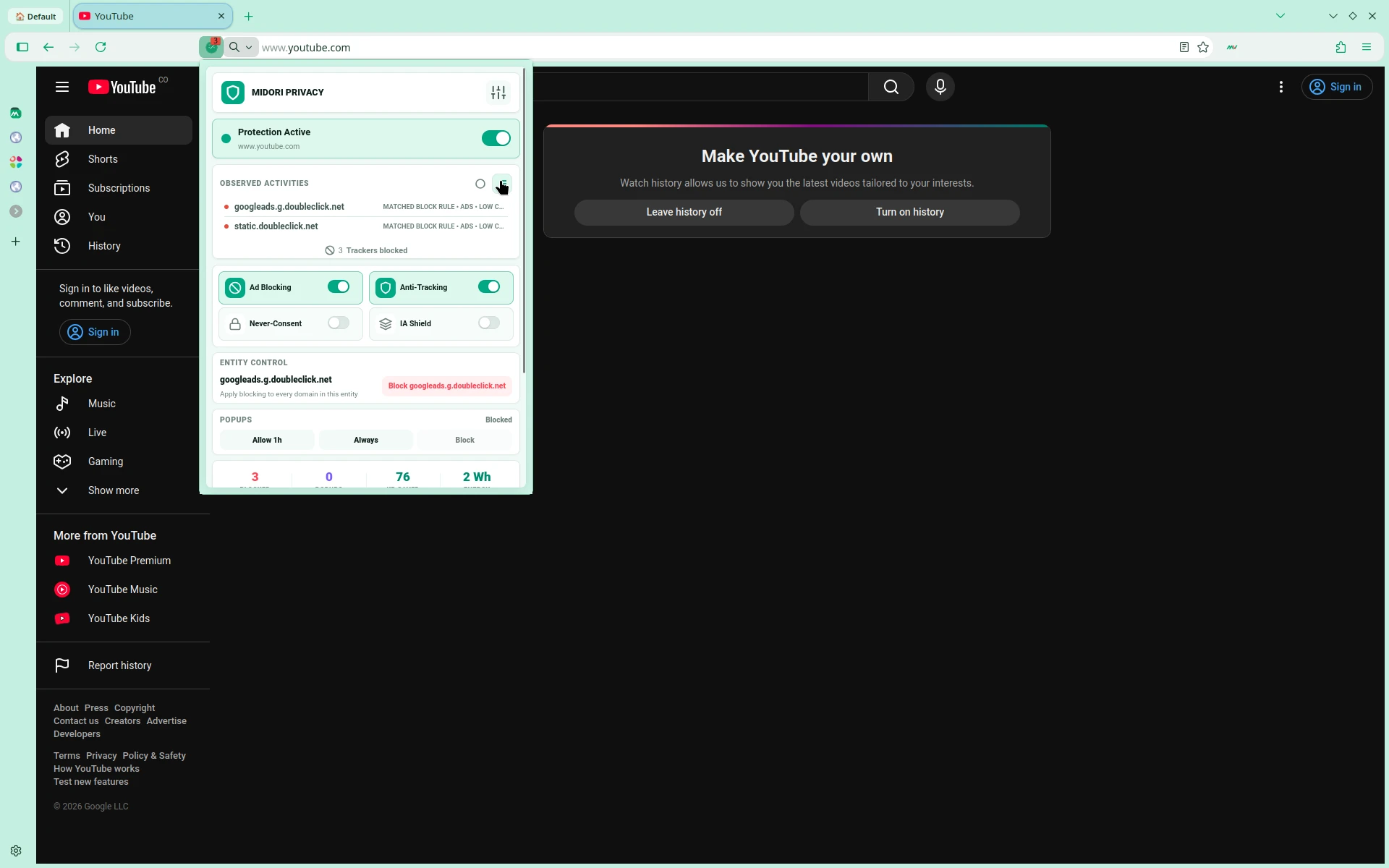This screenshot has height=868, width=1389.
Task: Click the Privacy footer link
Action: pyautogui.click(x=101, y=756)
